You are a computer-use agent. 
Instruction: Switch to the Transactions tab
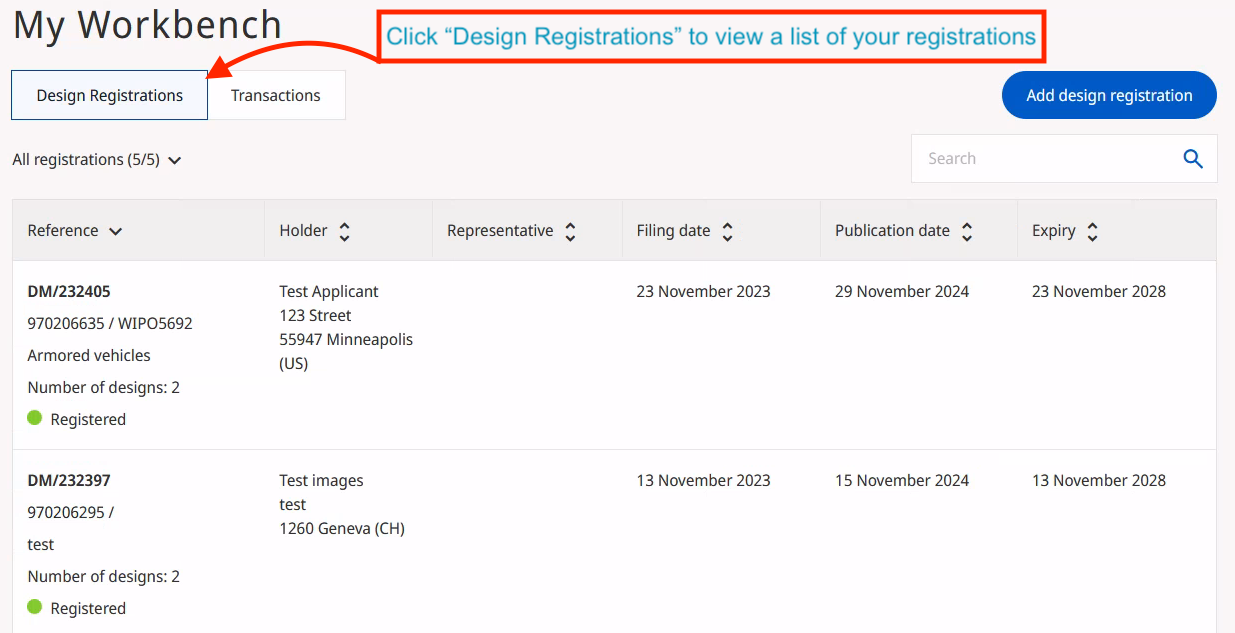click(x=276, y=96)
